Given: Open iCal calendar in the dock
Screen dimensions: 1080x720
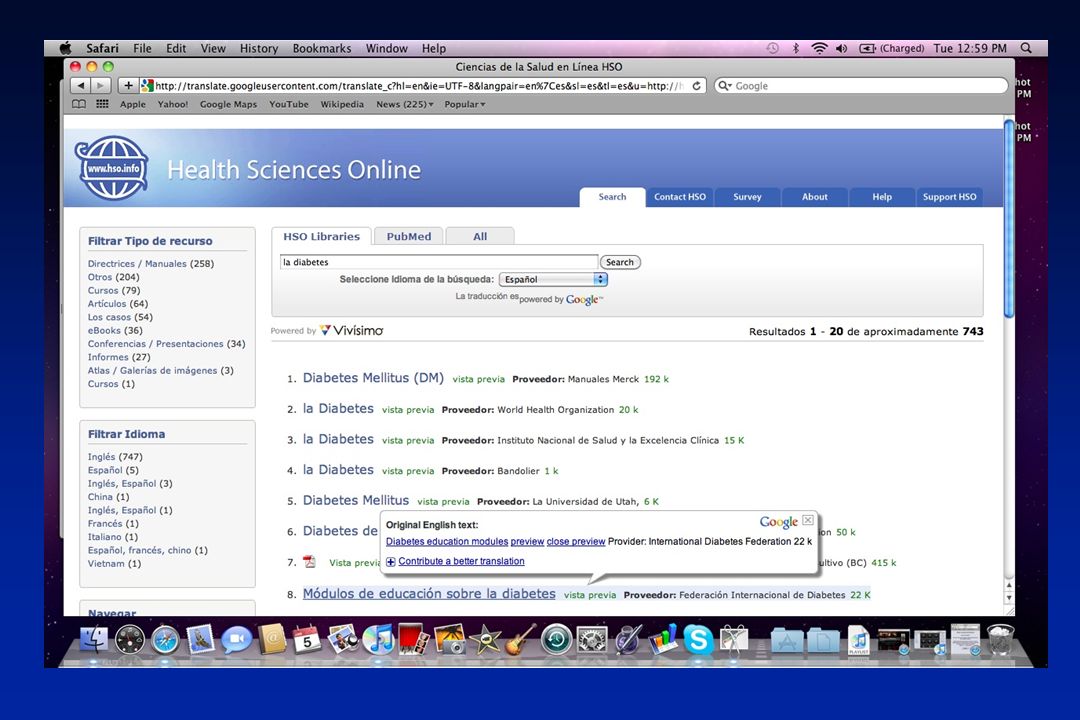Looking at the screenshot, I should click(x=307, y=640).
